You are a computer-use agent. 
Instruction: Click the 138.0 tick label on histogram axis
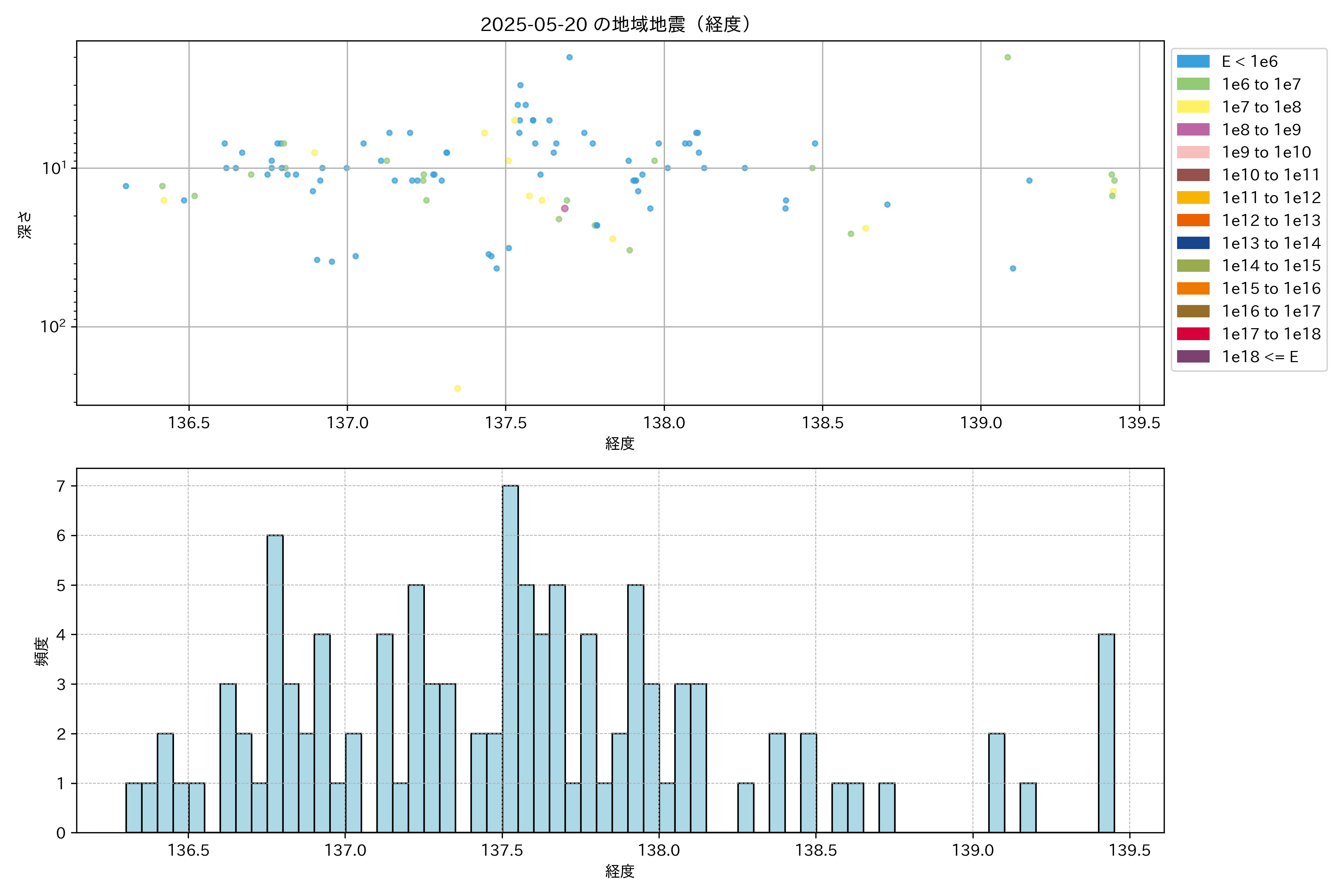point(658,850)
